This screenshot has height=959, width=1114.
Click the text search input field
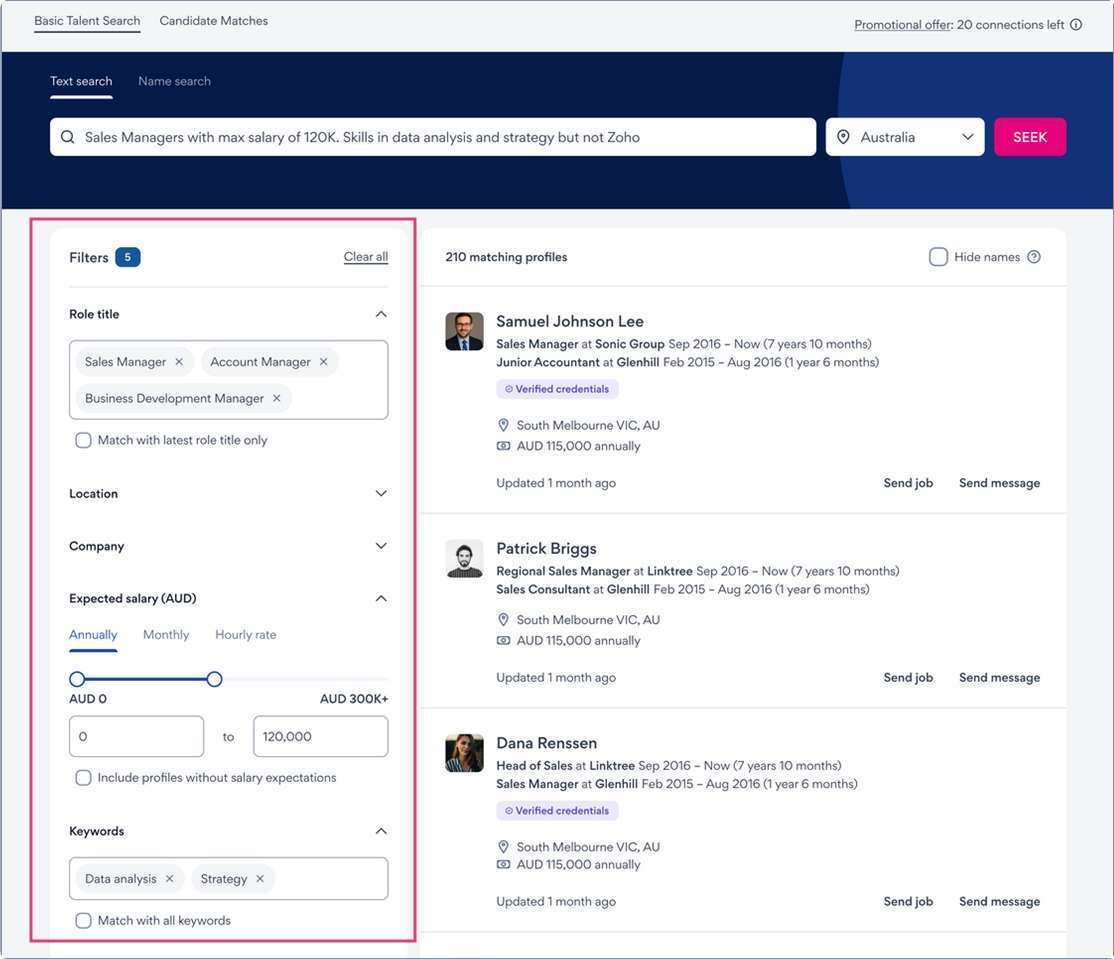[x=433, y=137]
